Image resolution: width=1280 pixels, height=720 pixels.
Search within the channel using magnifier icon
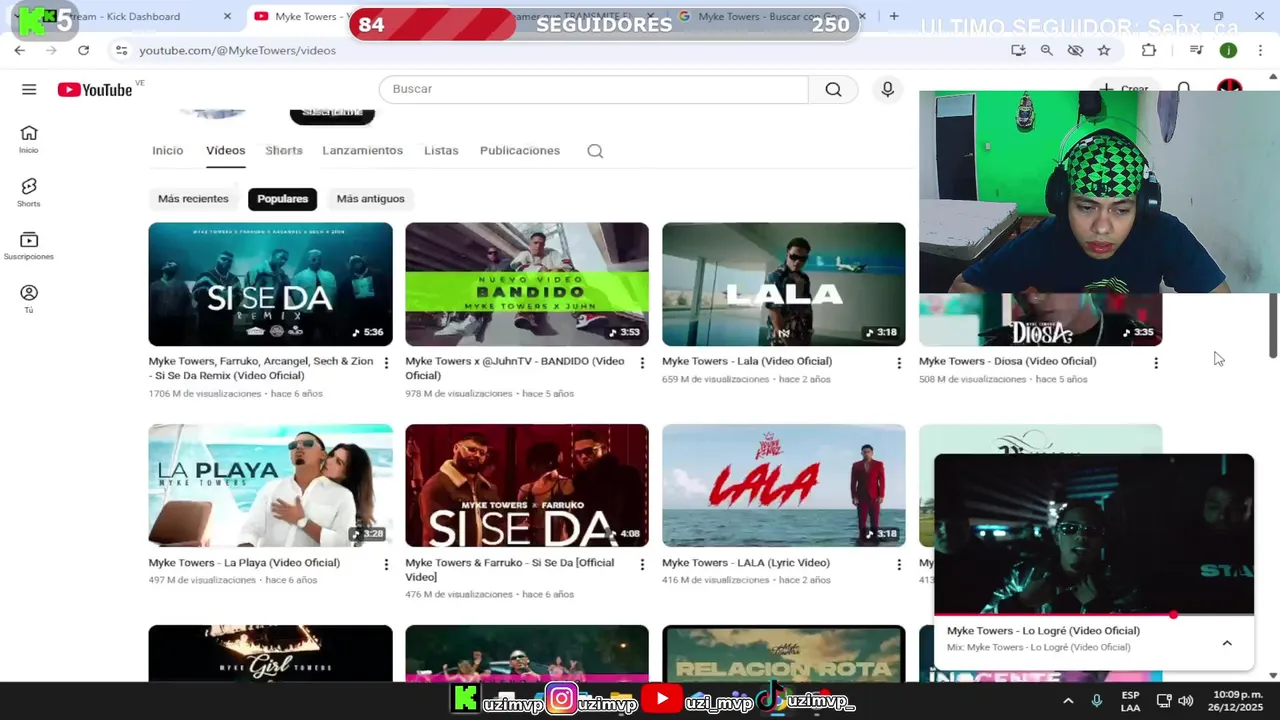click(595, 151)
